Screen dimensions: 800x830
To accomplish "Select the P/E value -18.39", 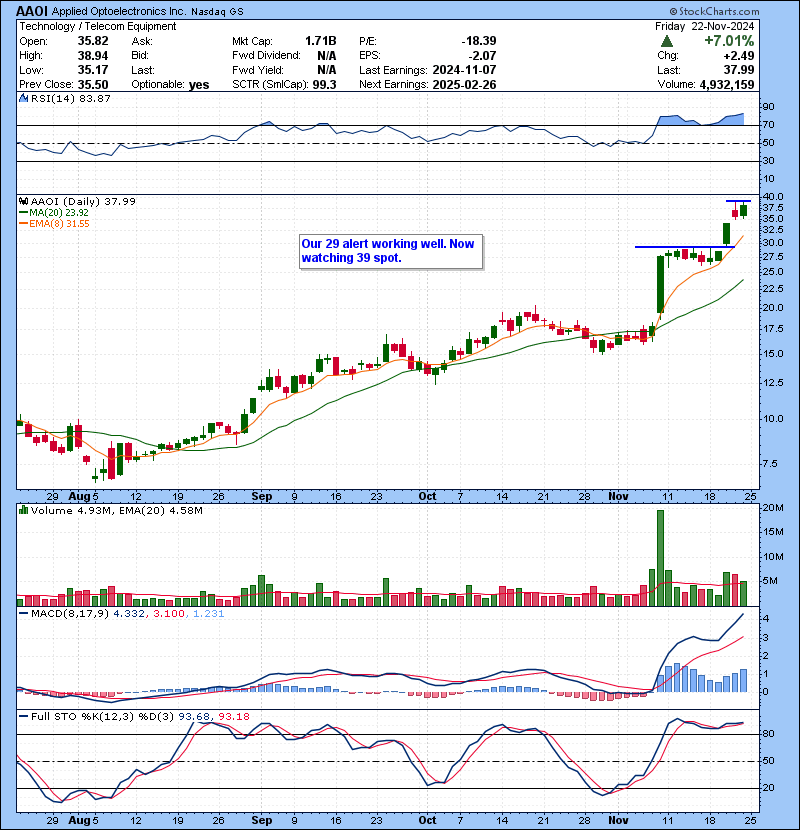I will (x=479, y=41).
